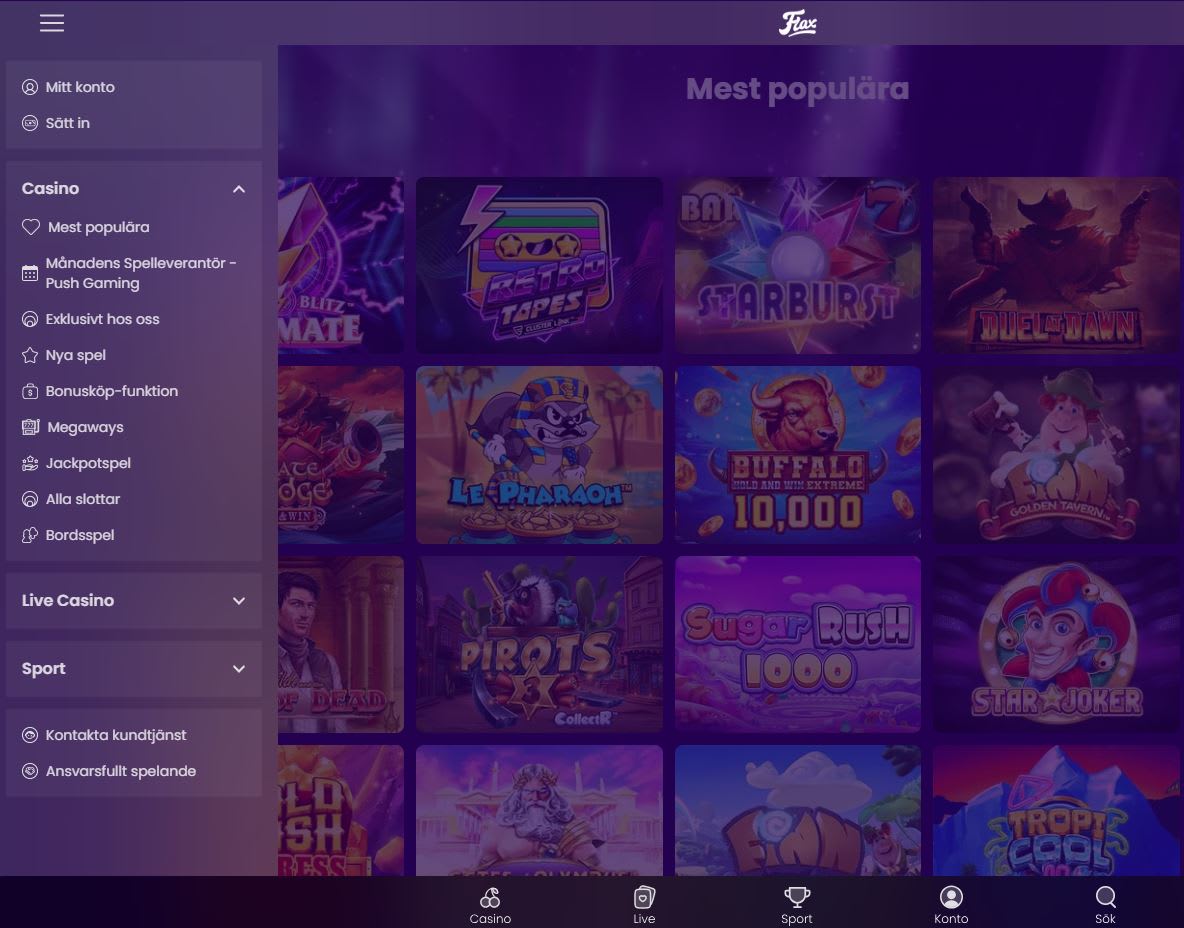The height and width of the screenshot is (928, 1184).
Task: Click the heart icon beside Mest populära
Action: click(x=30, y=227)
